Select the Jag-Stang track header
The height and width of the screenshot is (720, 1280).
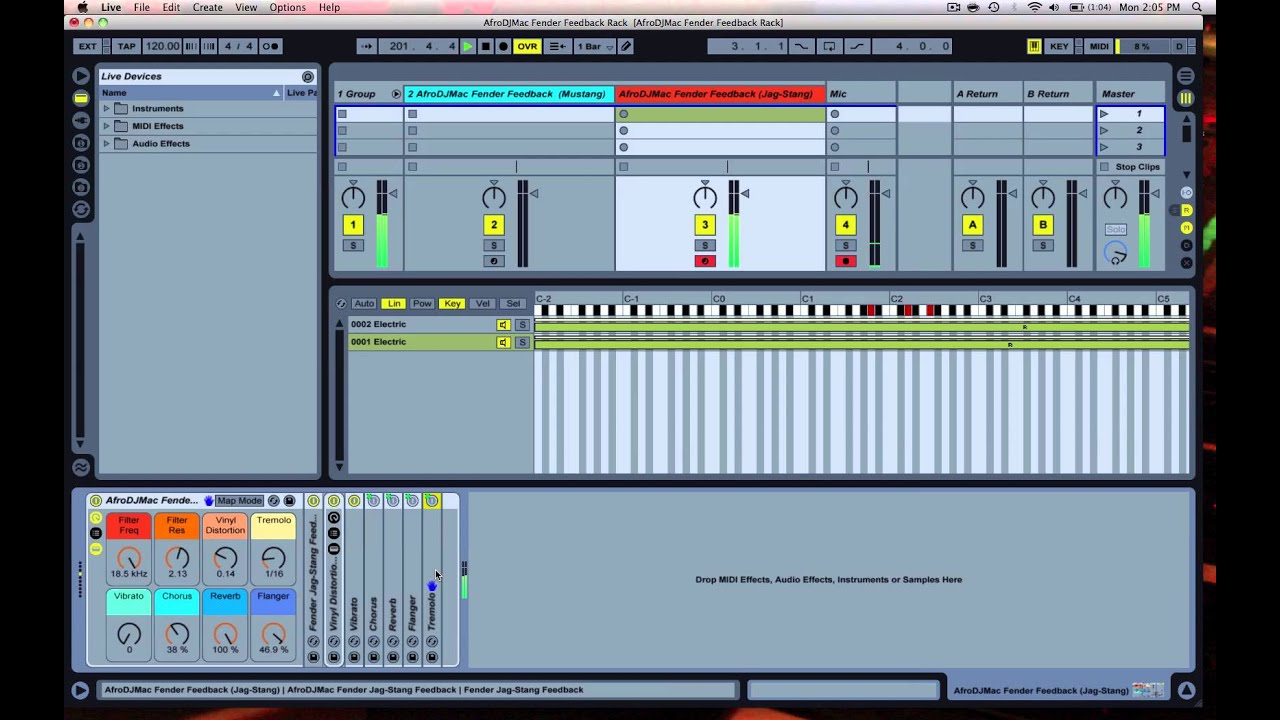(x=720, y=94)
